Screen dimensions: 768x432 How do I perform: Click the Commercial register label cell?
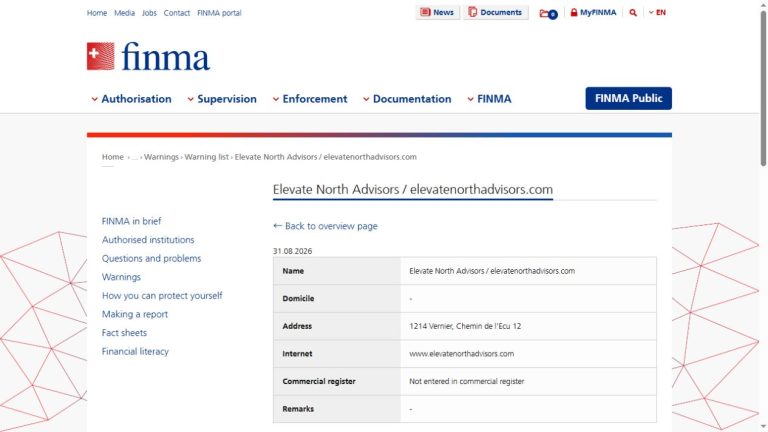pos(337,381)
